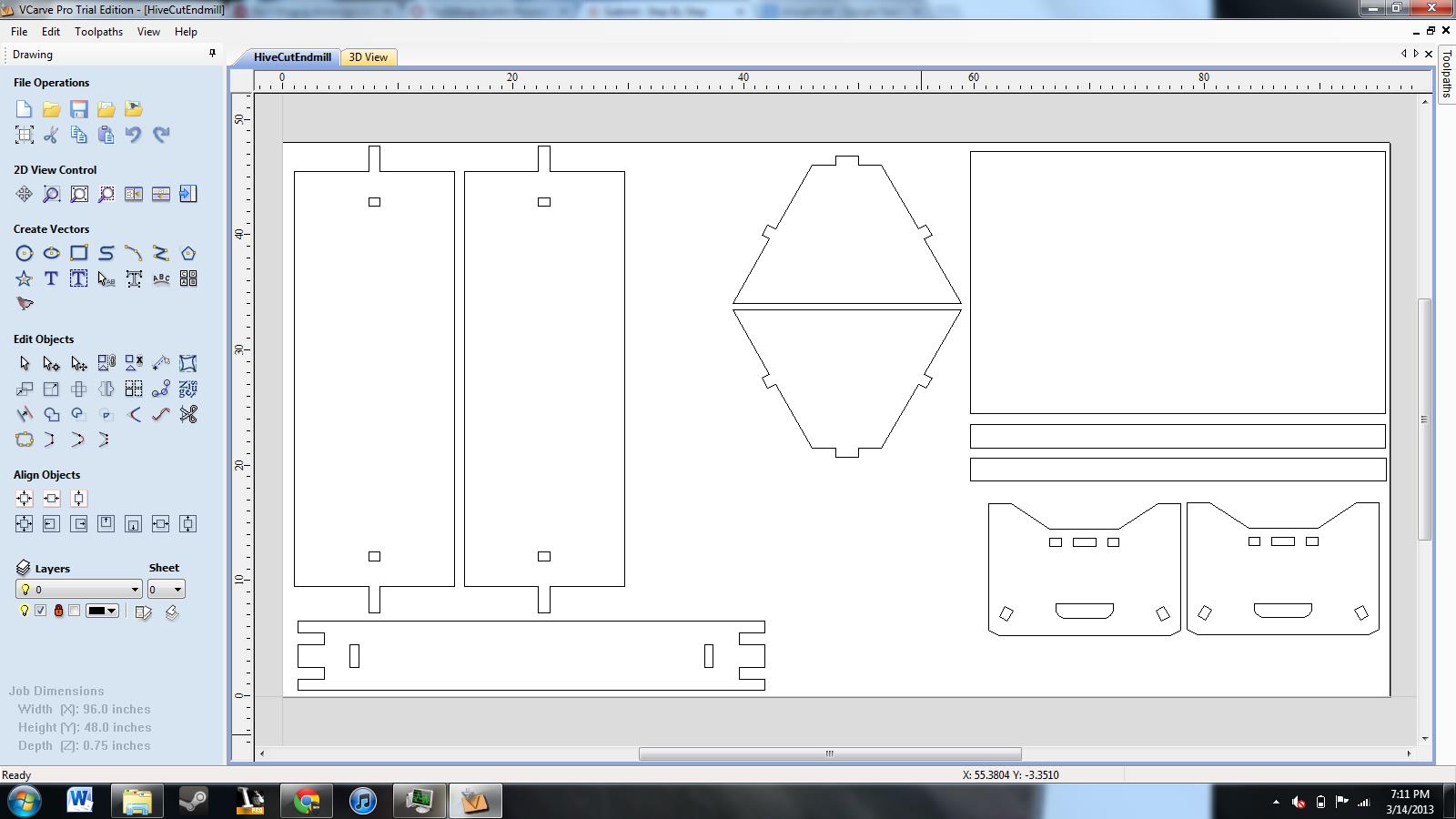Open the View menu
The image size is (1456, 819).
(x=148, y=31)
